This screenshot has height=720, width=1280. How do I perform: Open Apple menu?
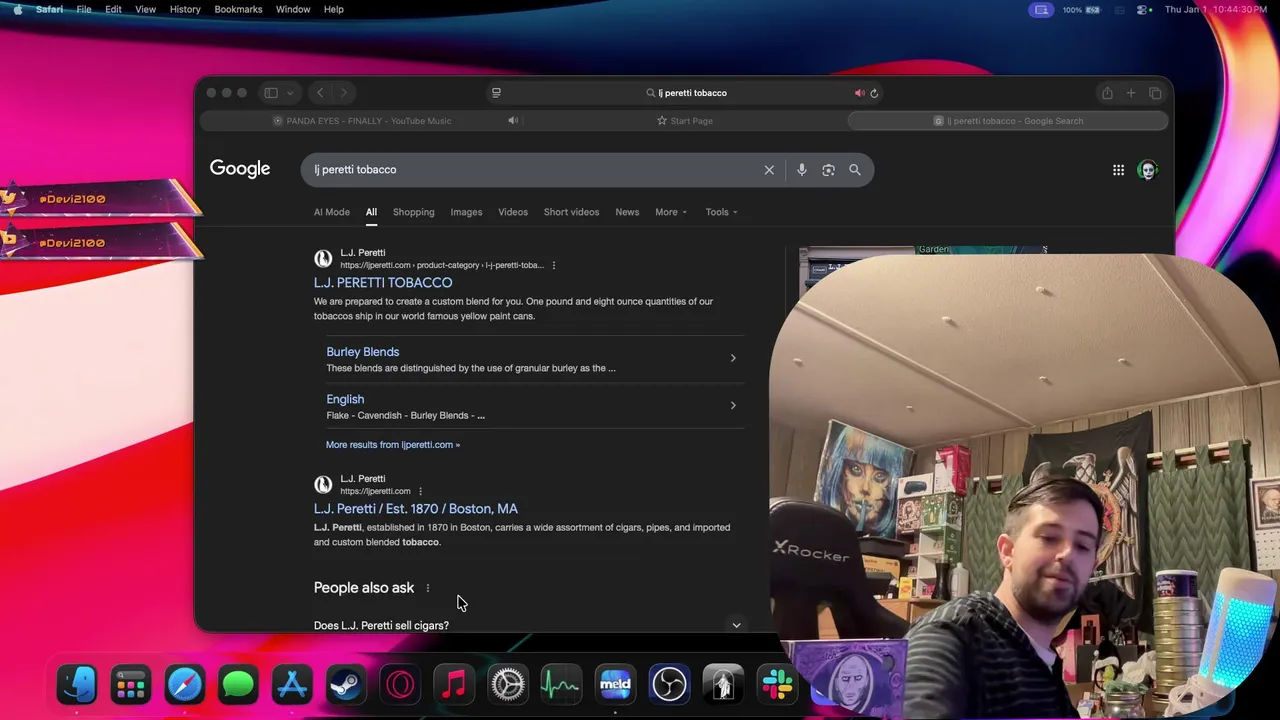tap(18, 9)
